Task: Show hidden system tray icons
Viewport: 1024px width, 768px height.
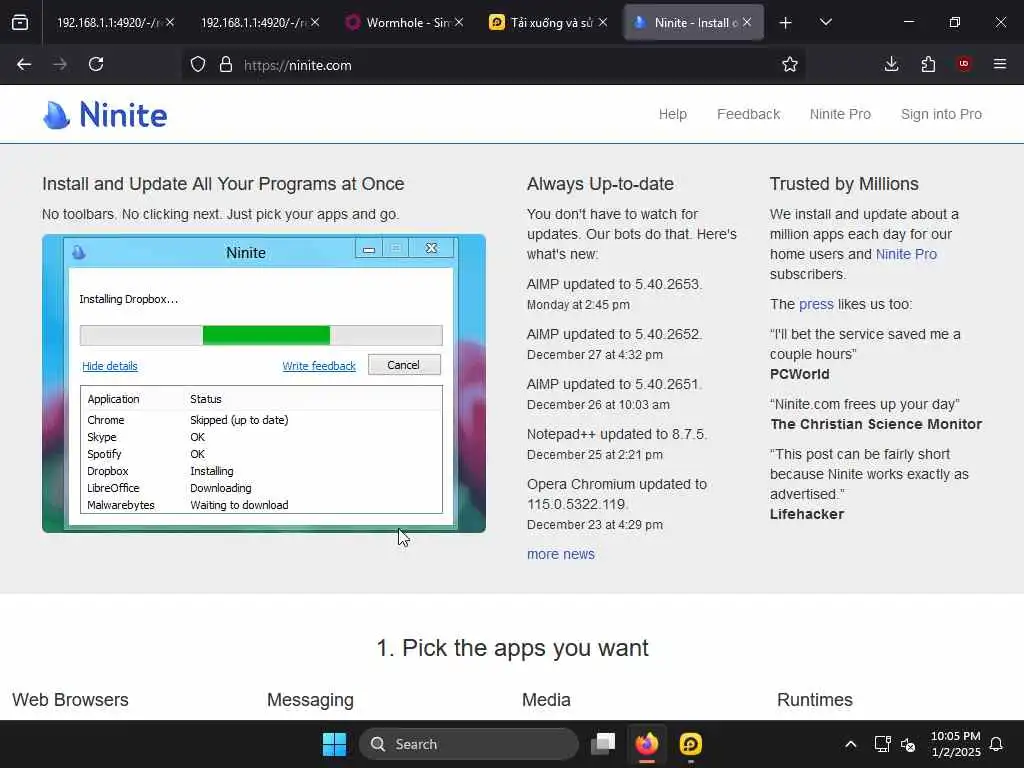Action: 850,744
